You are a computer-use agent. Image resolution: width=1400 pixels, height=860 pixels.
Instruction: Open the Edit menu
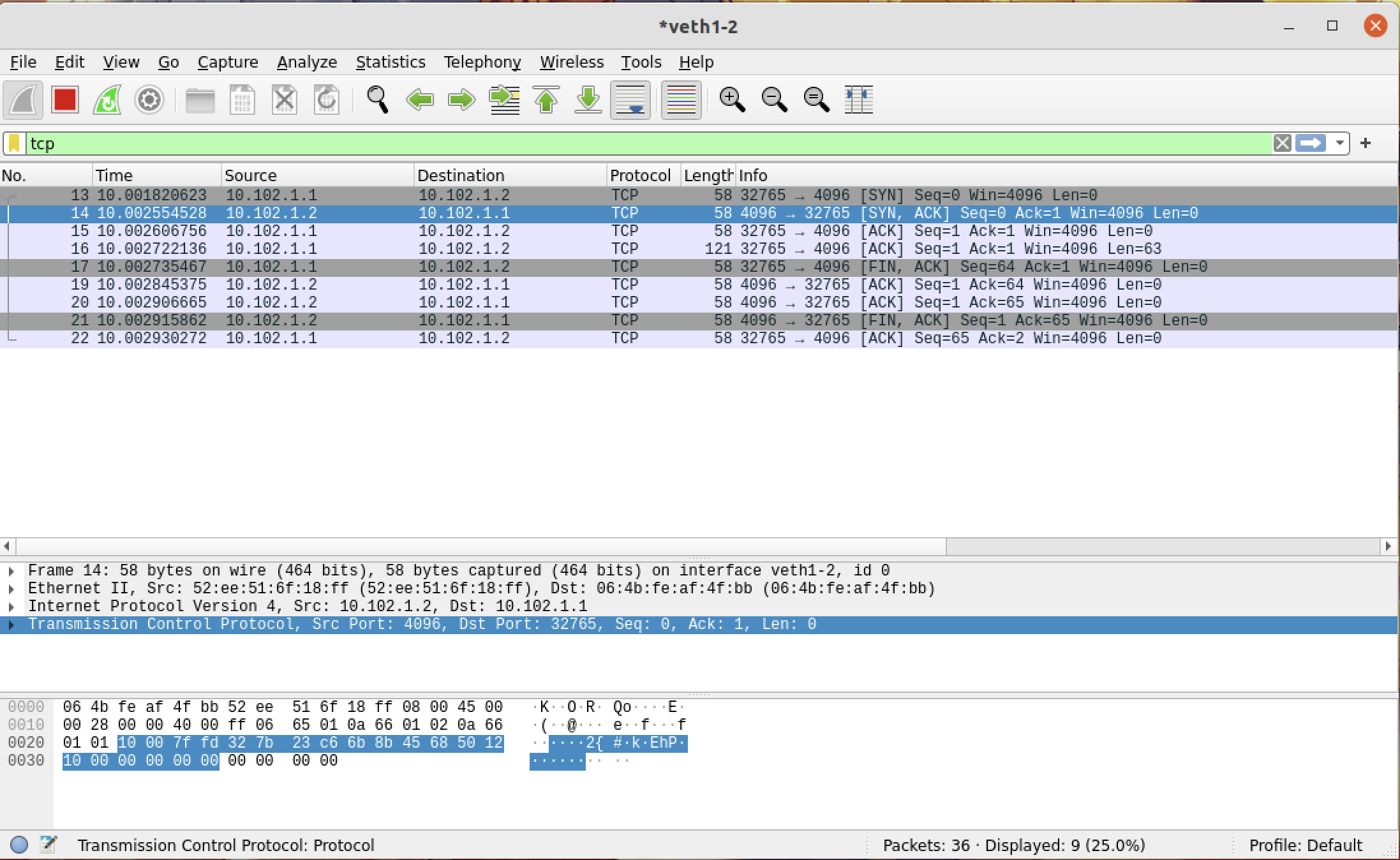[x=70, y=62]
